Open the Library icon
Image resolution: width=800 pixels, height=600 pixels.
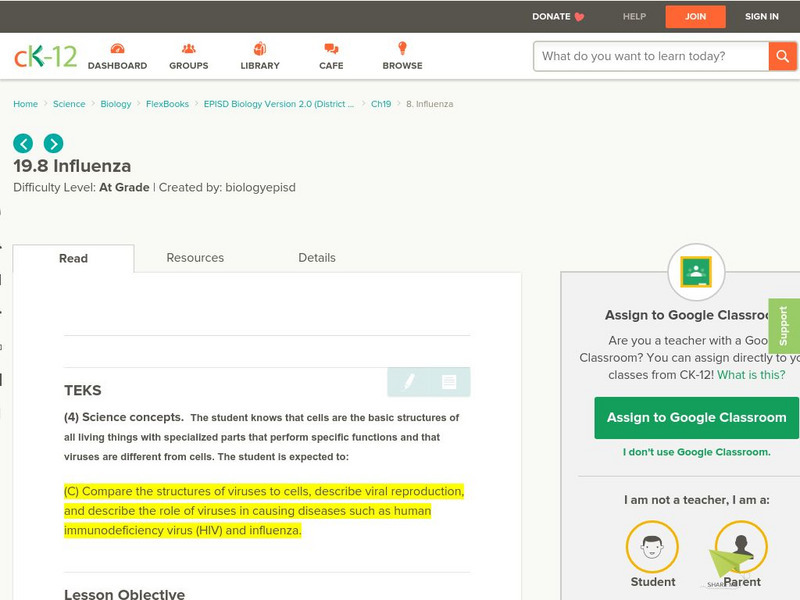point(260,49)
